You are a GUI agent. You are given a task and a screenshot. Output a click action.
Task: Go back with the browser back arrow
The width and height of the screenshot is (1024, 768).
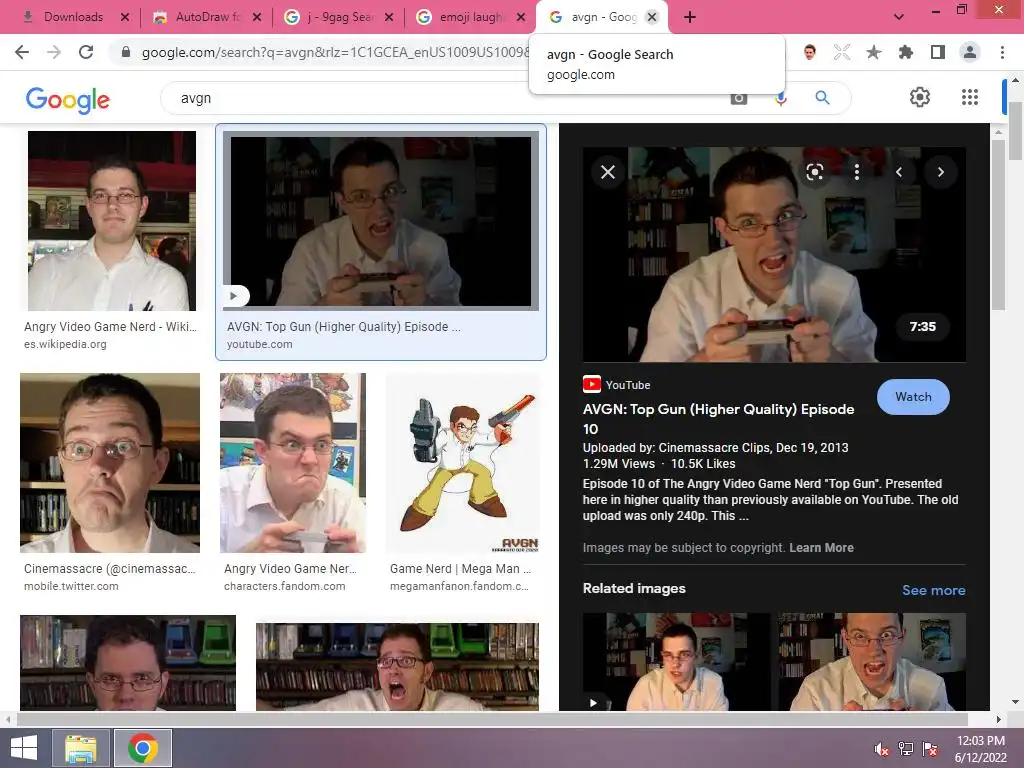22,52
